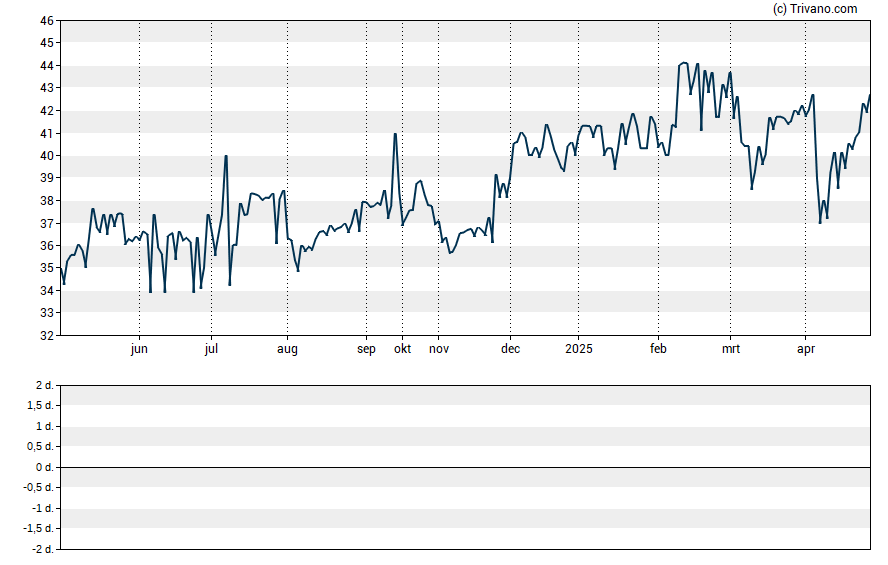The image size is (888, 565).
Task: Click the 'mrt' axis label
Action: pos(731,349)
